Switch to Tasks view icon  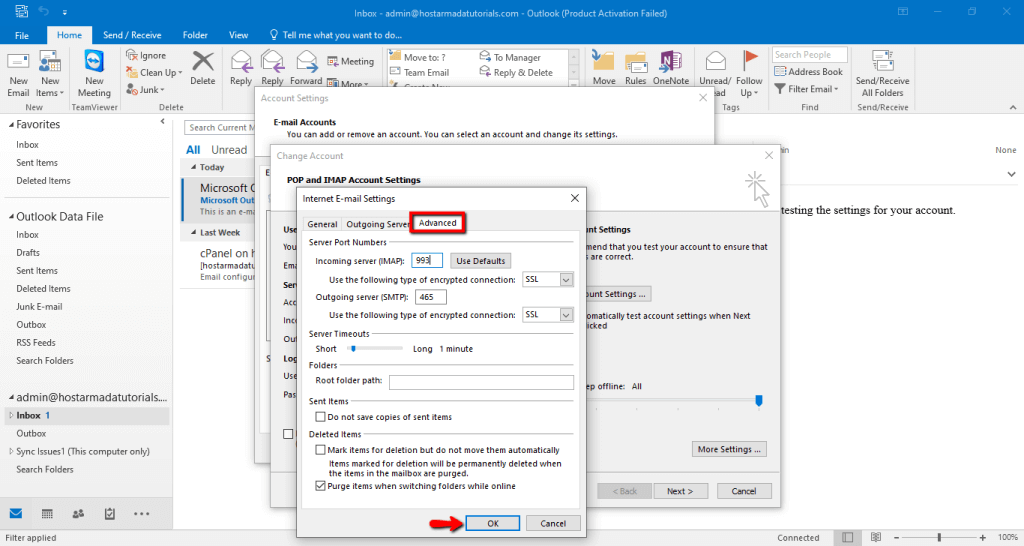pos(110,514)
